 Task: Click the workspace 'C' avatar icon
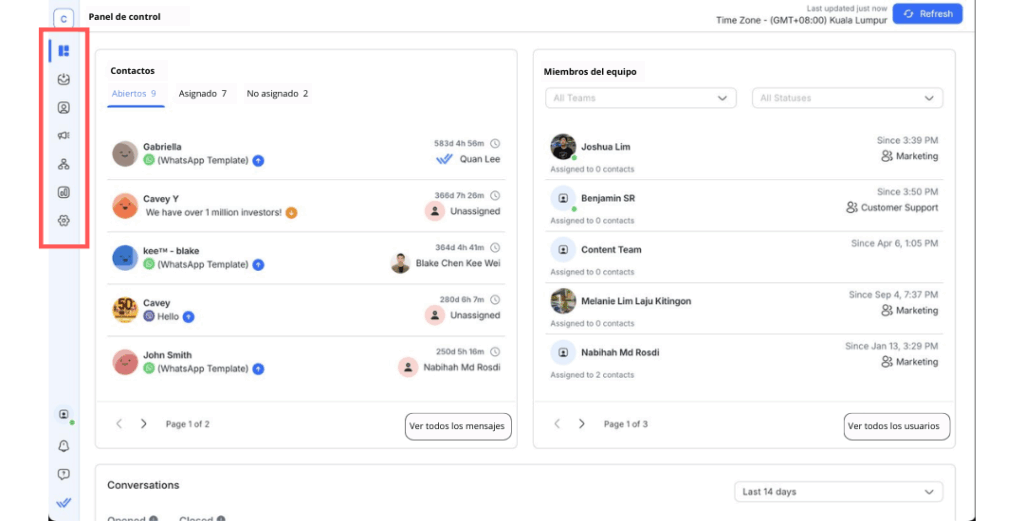point(63,18)
